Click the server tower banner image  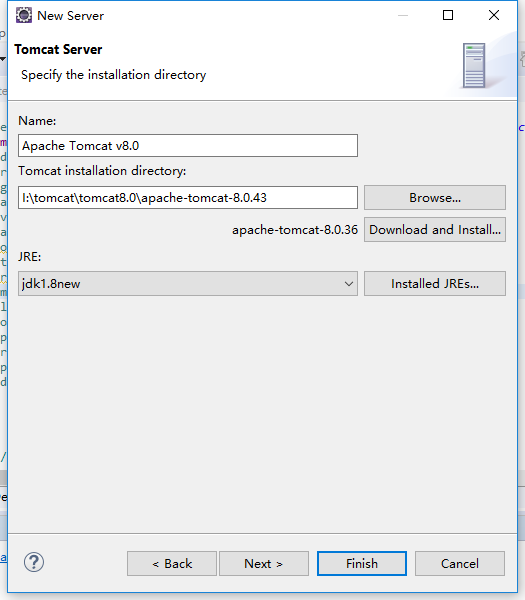474,65
